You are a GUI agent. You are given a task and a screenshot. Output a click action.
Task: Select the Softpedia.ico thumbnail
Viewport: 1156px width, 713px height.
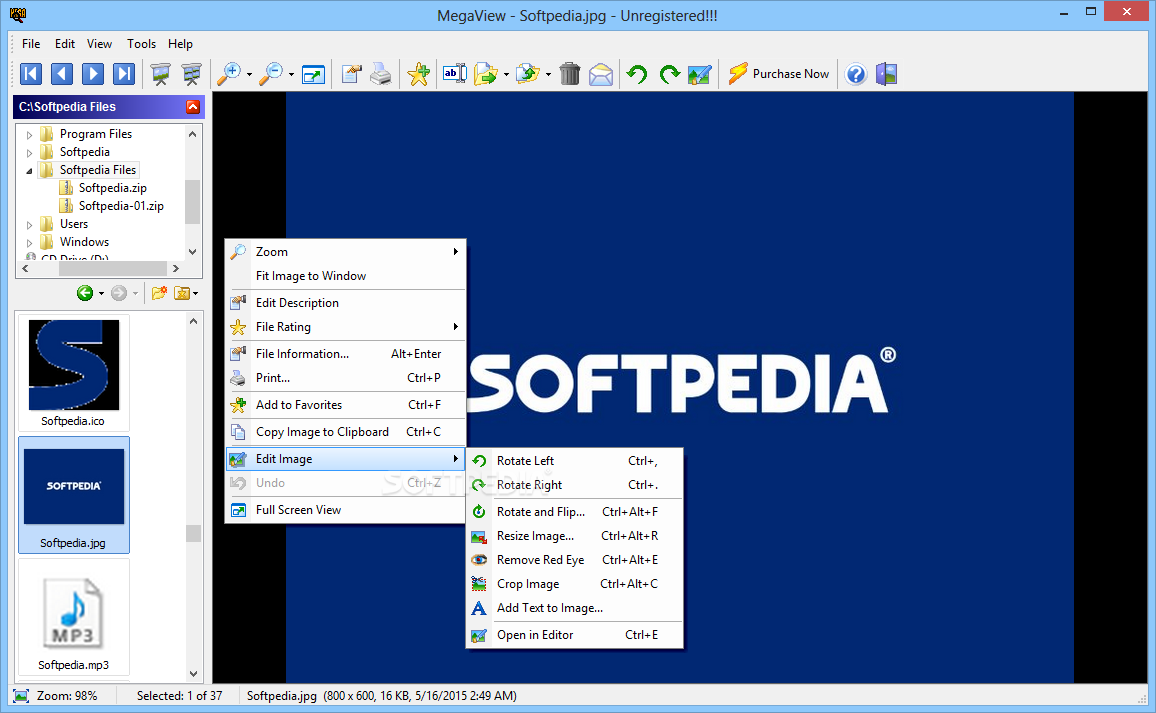click(x=73, y=372)
